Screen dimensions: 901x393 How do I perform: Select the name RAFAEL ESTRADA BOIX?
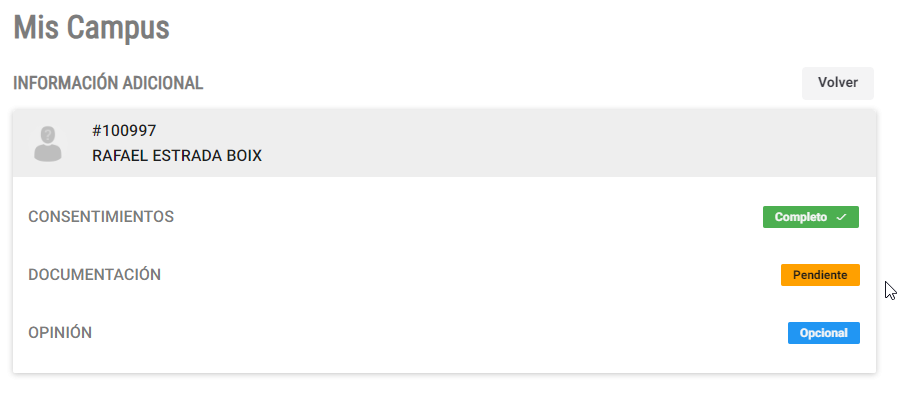tap(177, 156)
